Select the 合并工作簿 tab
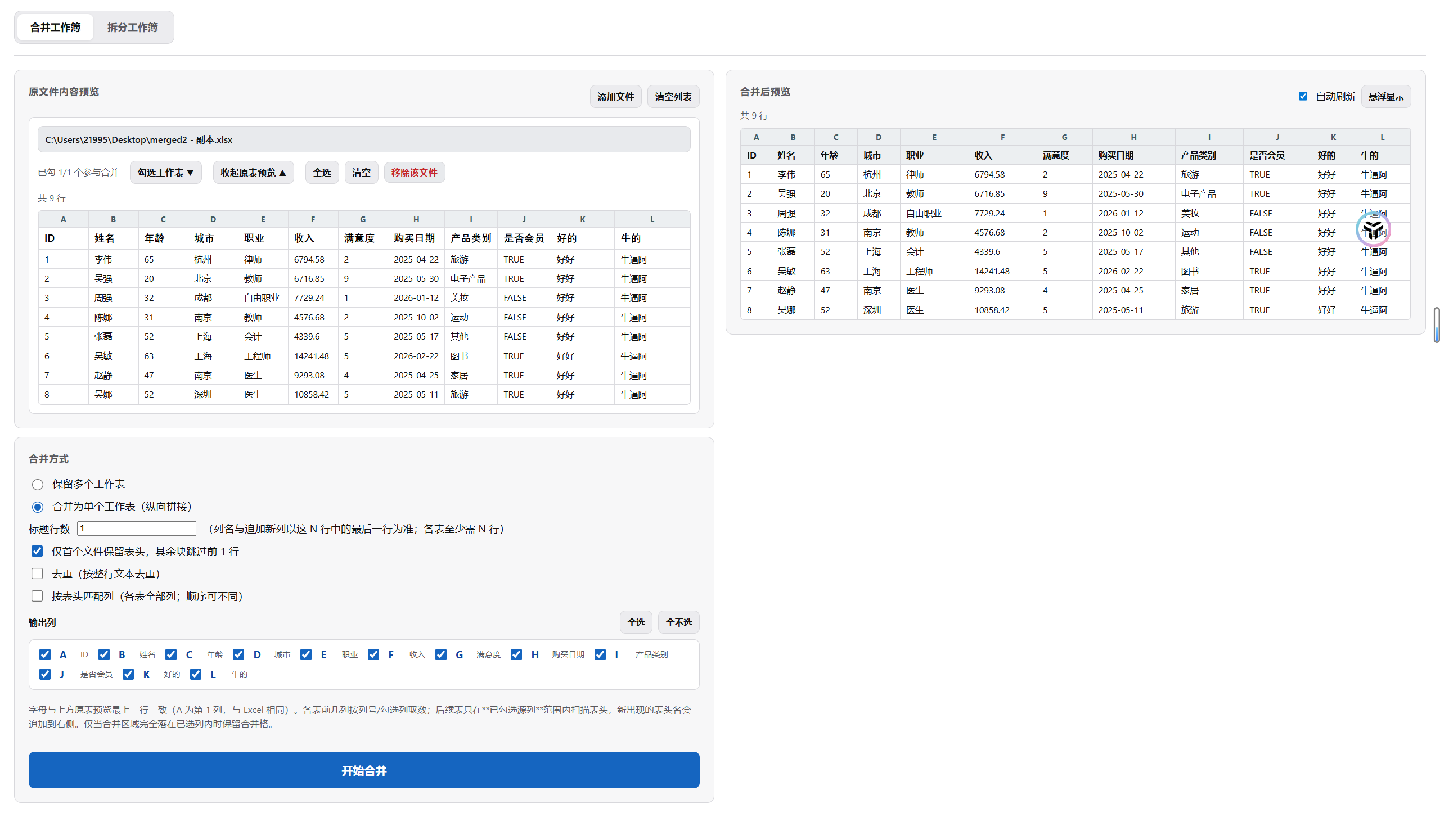 pos(56,28)
